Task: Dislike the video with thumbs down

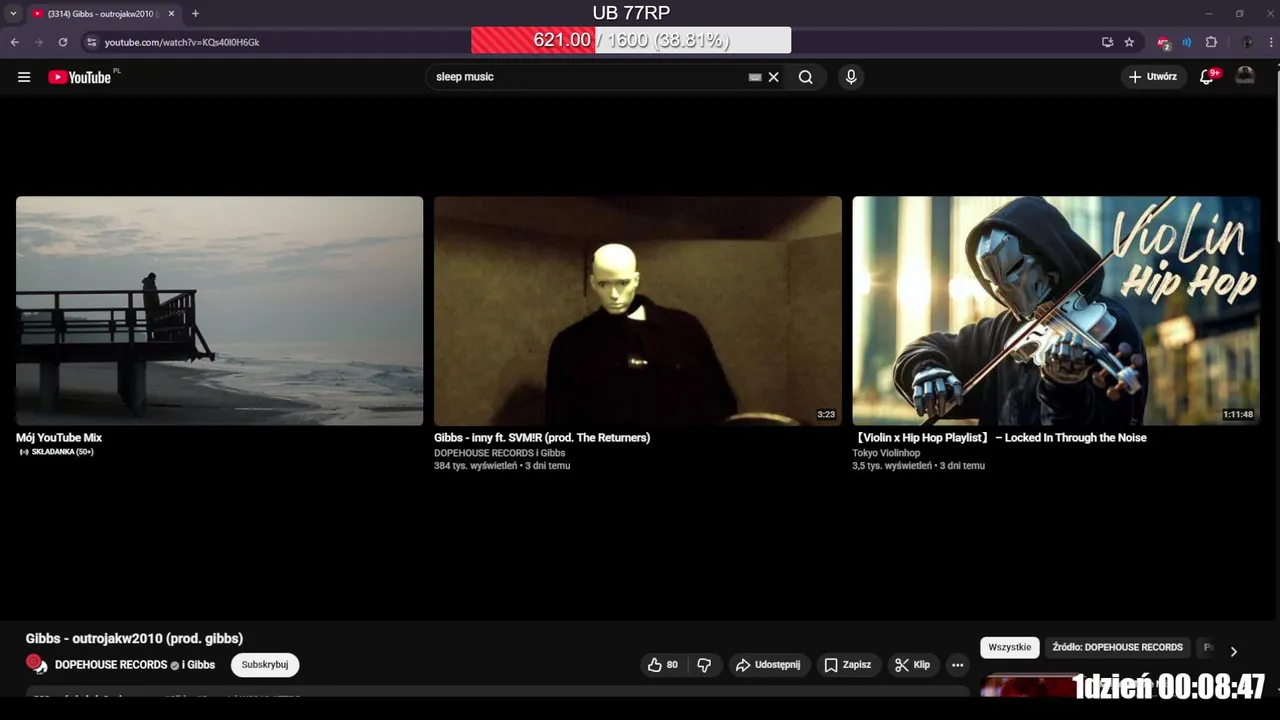Action: [704, 665]
